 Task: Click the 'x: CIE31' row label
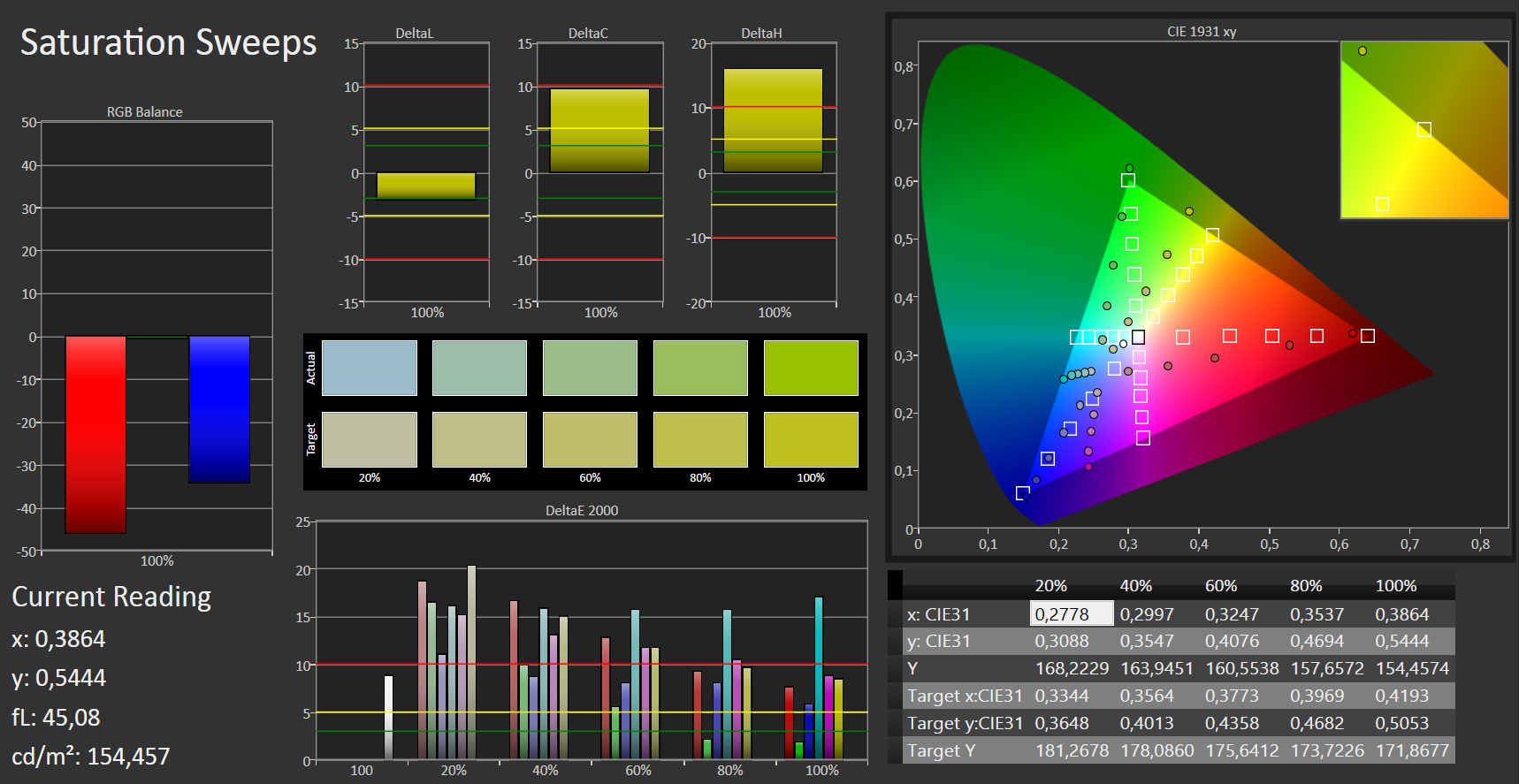pos(938,614)
